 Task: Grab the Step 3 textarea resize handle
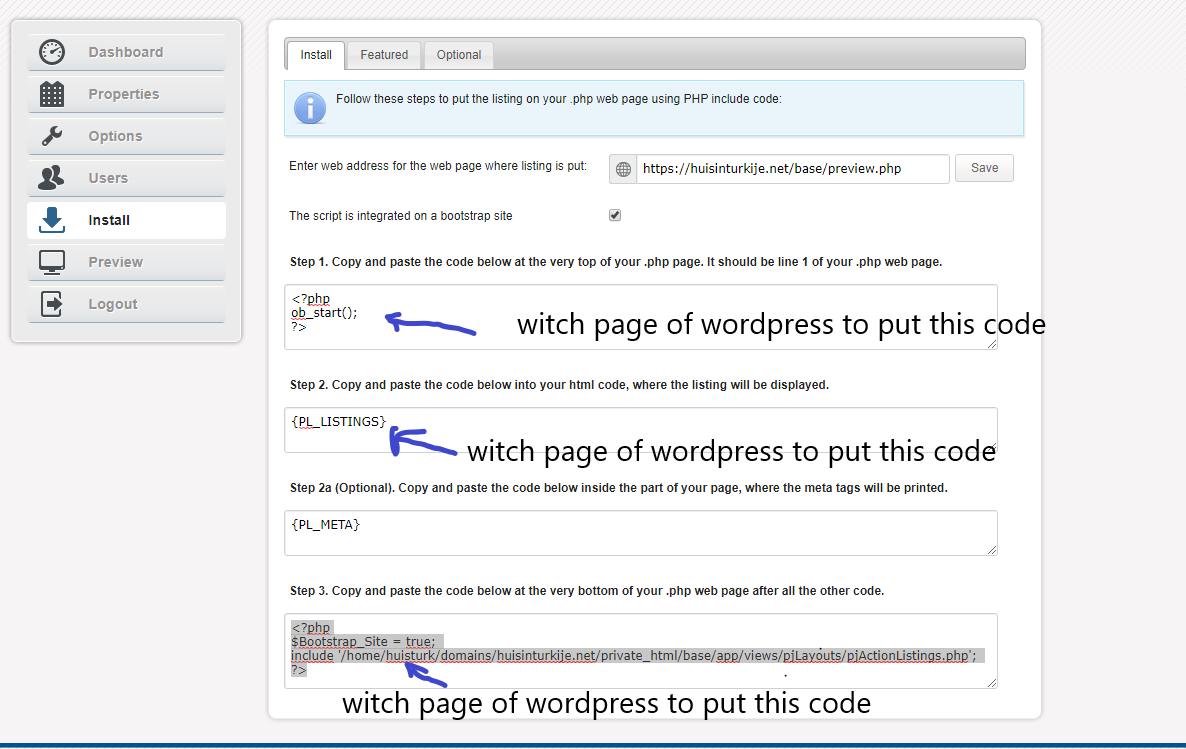(991, 682)
